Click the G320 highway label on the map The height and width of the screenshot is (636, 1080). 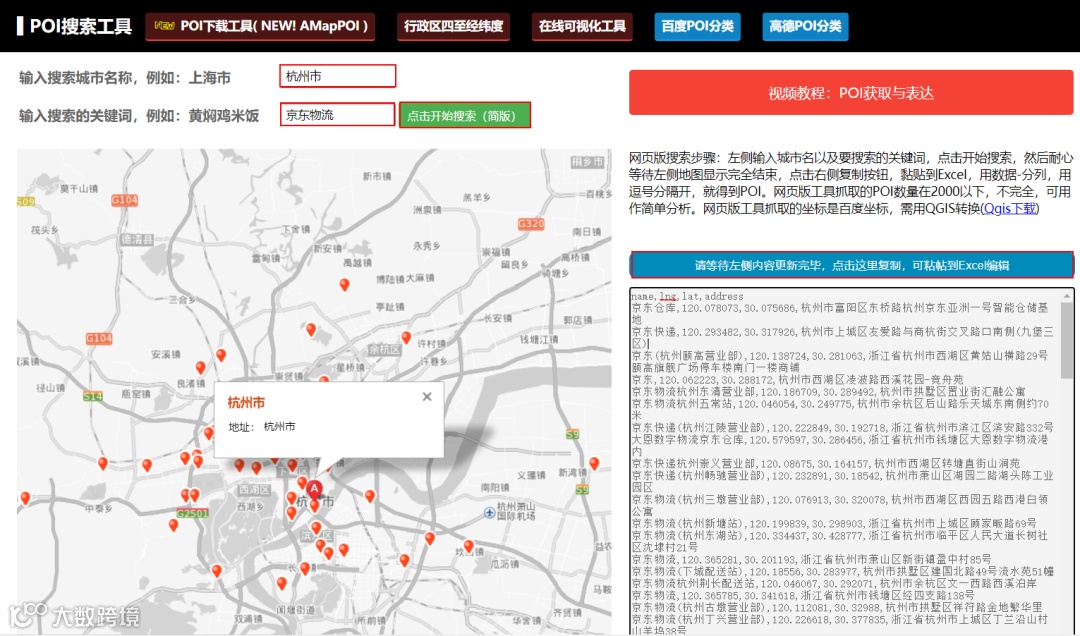tap(531, 224)
